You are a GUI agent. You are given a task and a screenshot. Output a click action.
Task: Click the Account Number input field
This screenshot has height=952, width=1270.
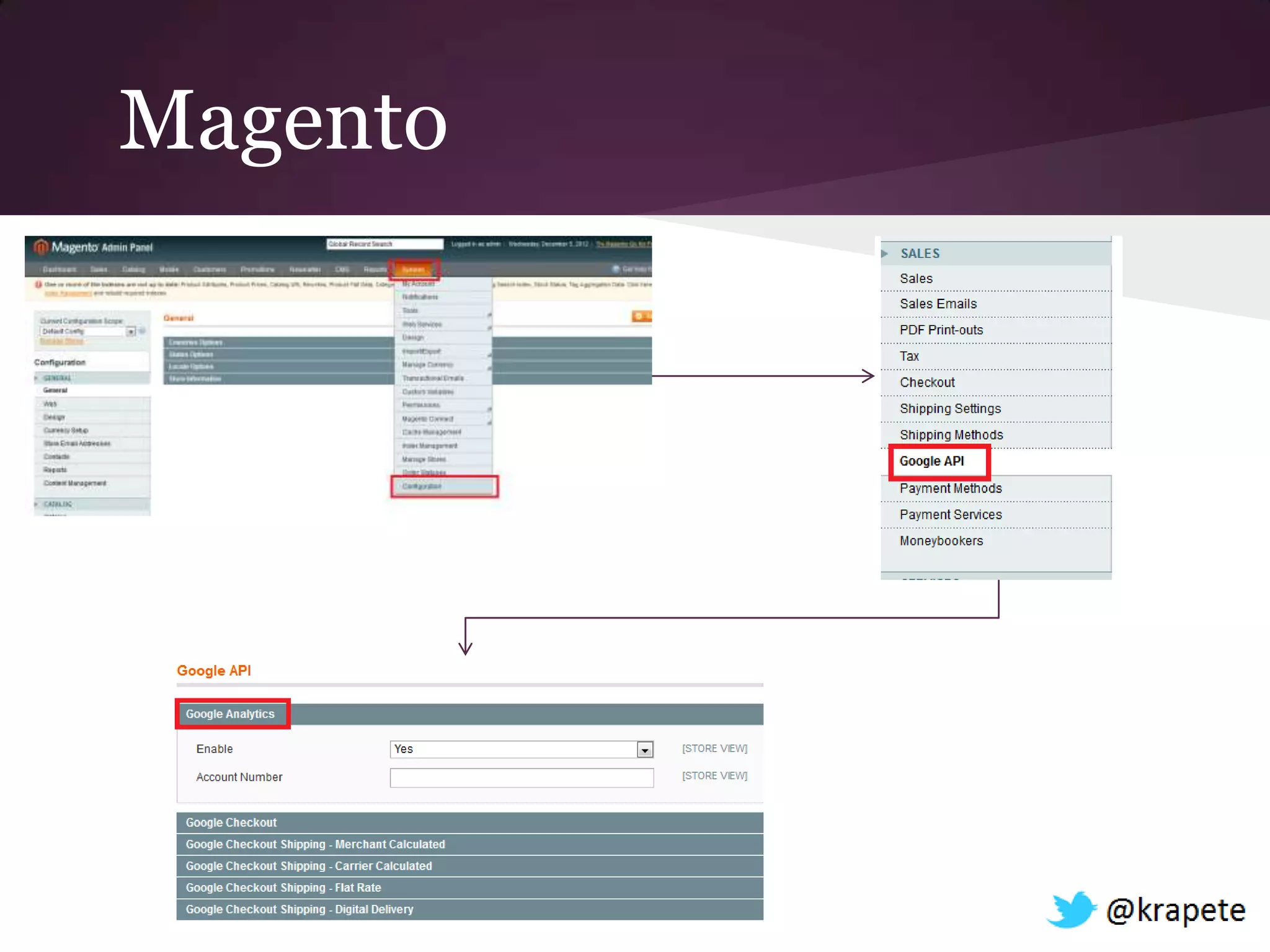tap(522, 777)
